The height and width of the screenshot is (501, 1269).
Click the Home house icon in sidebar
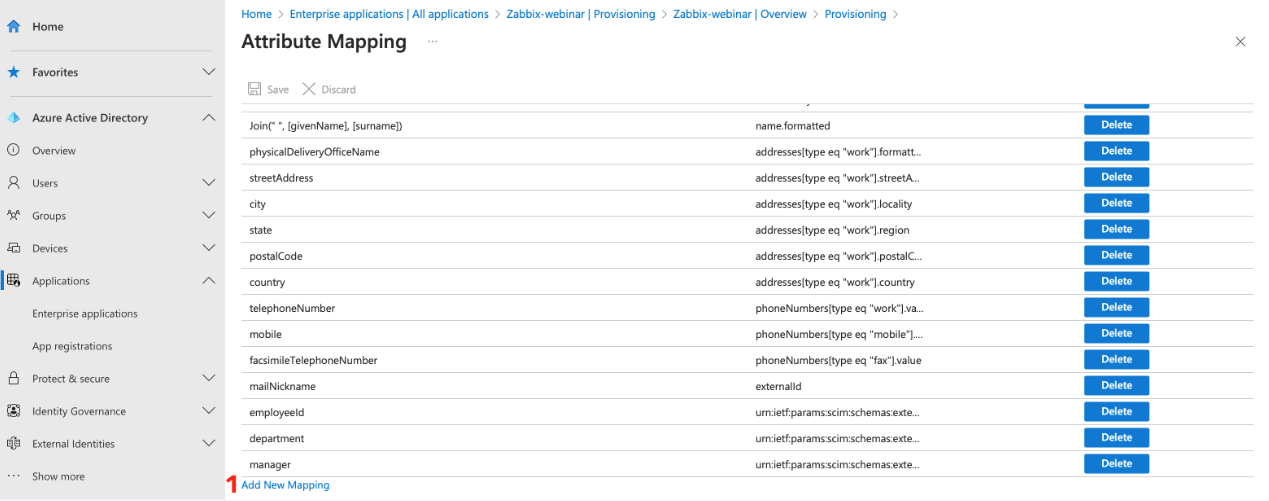(14, 27)
